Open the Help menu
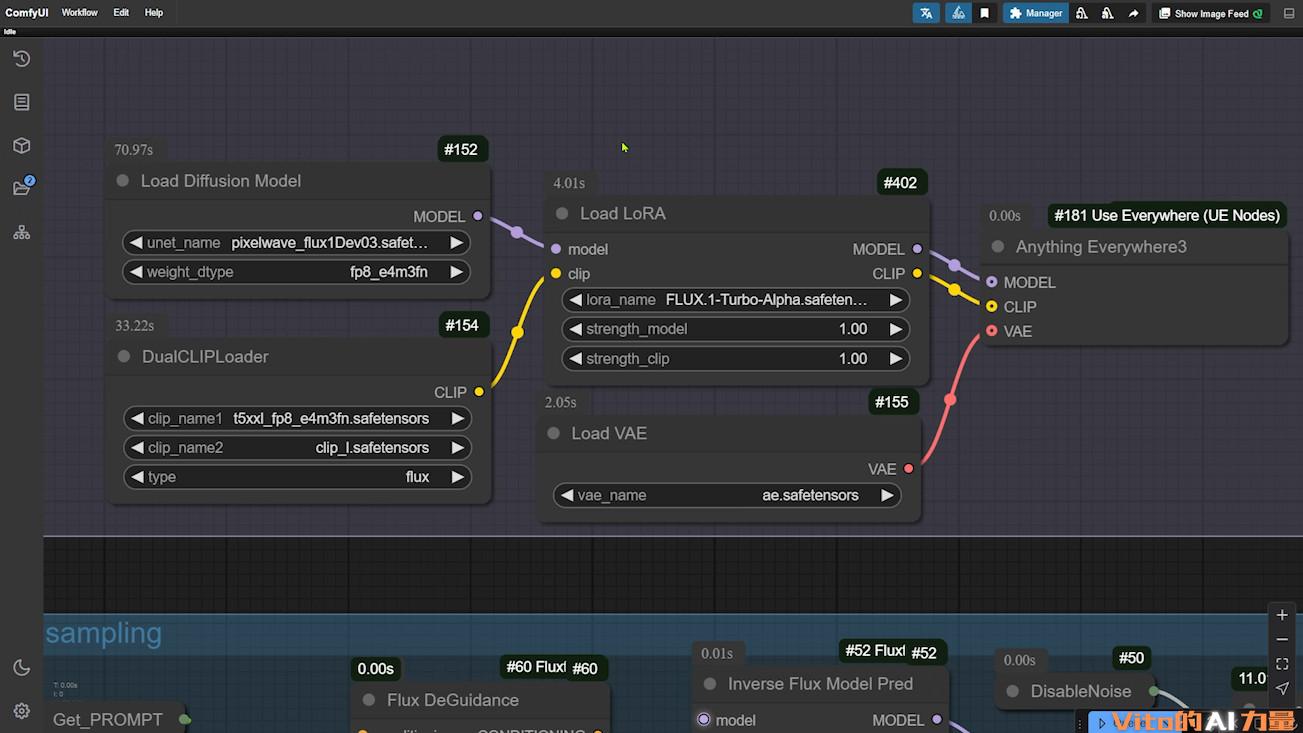1303x733 pixels. tap(153, 13)
